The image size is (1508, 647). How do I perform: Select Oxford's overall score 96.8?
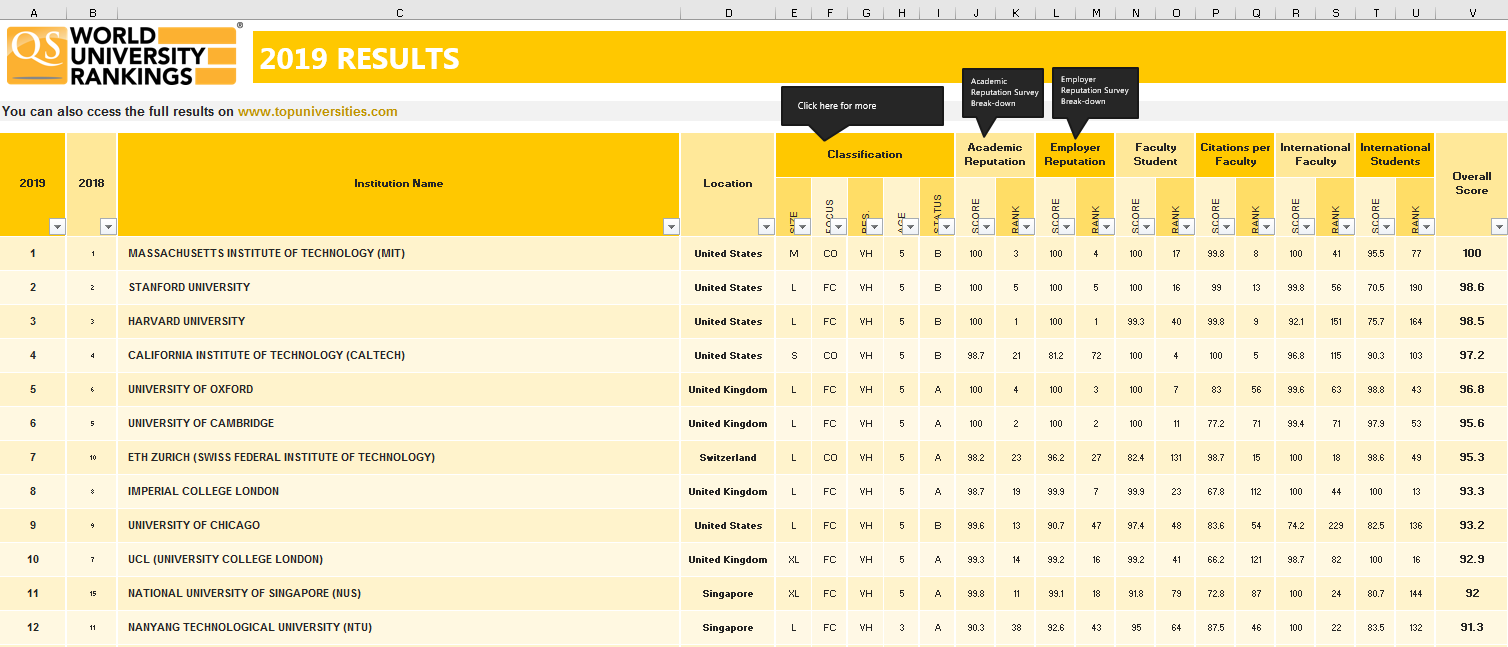1472,390
